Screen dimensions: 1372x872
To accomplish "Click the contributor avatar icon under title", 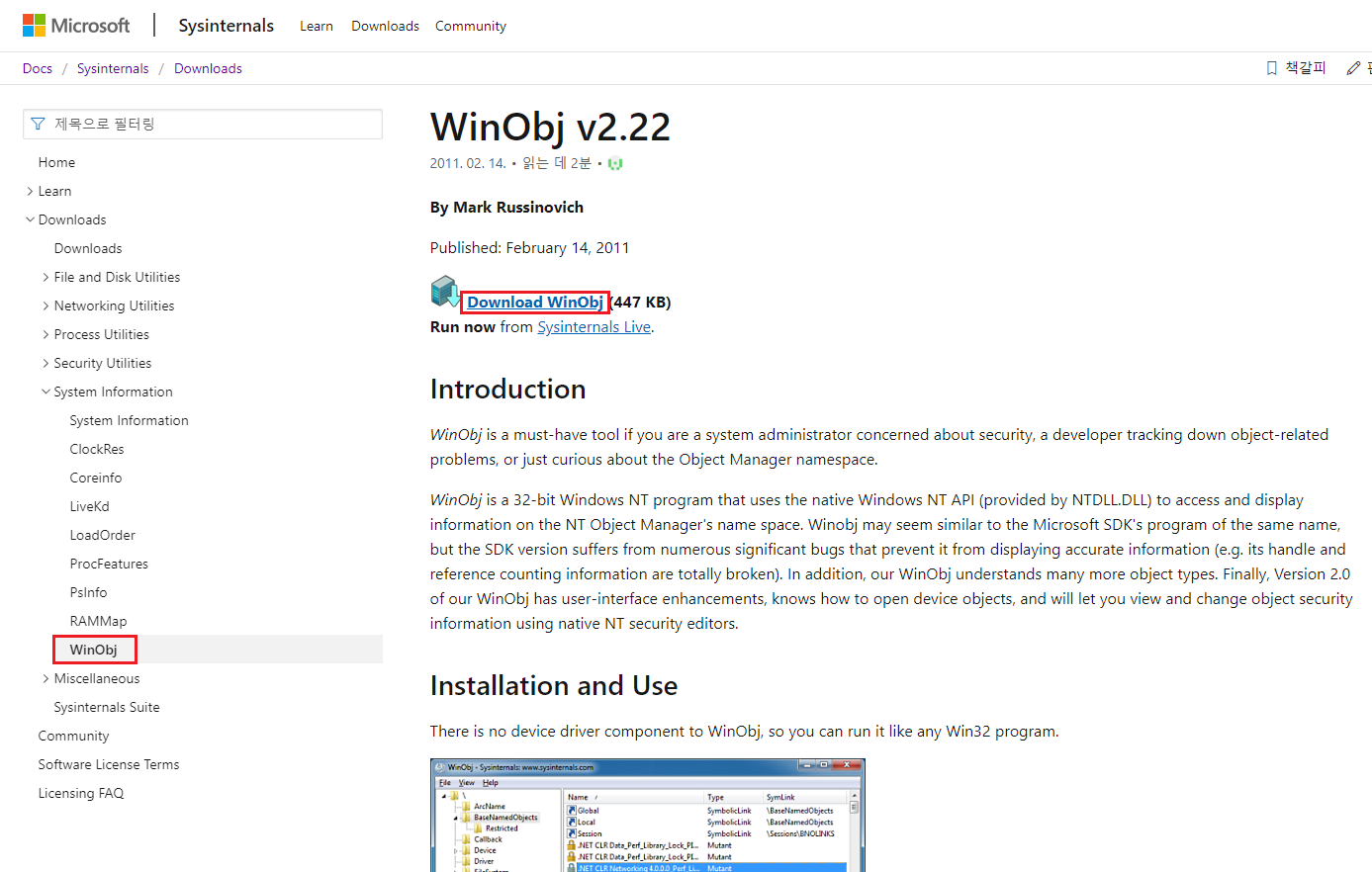I will (x=615, y=163).
